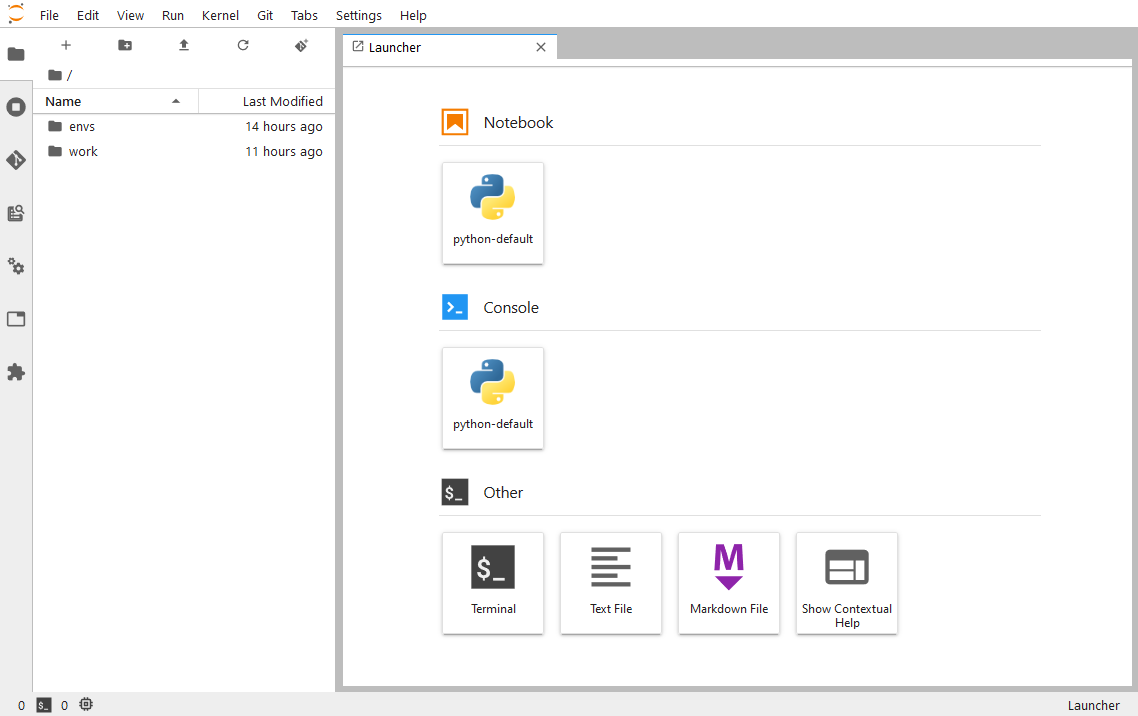Click the Console section blue icon
The image size is (1138, 716).
point(455,307)
